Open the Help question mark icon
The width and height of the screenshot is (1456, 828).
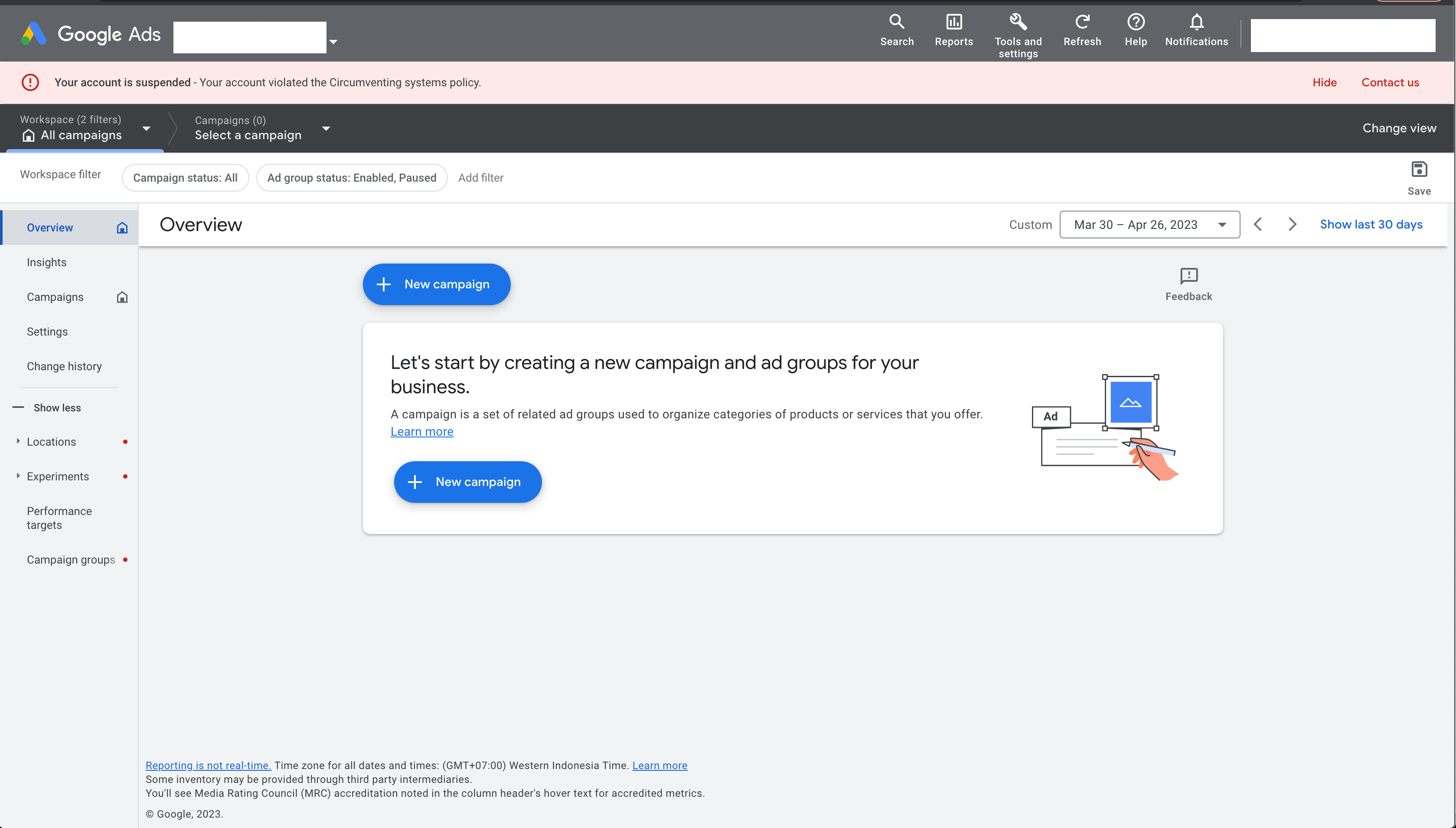[x=1135, y=22]
